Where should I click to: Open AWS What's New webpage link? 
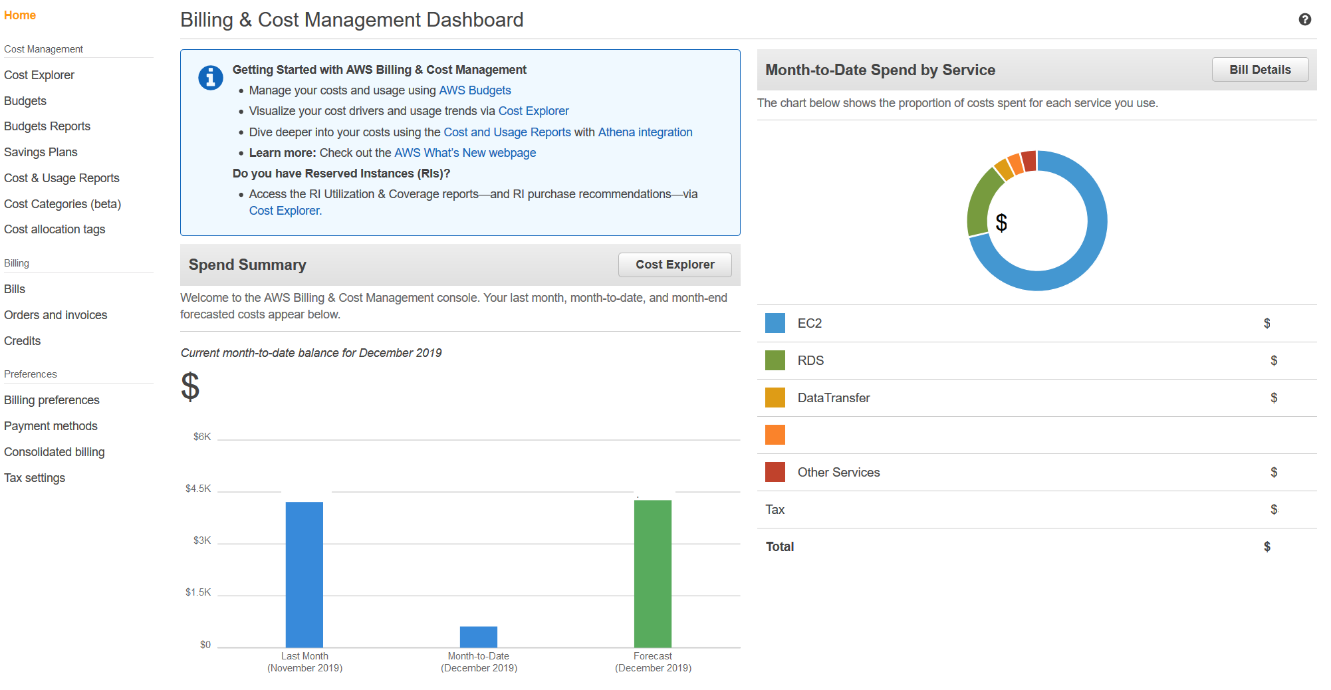click(465, 153)
